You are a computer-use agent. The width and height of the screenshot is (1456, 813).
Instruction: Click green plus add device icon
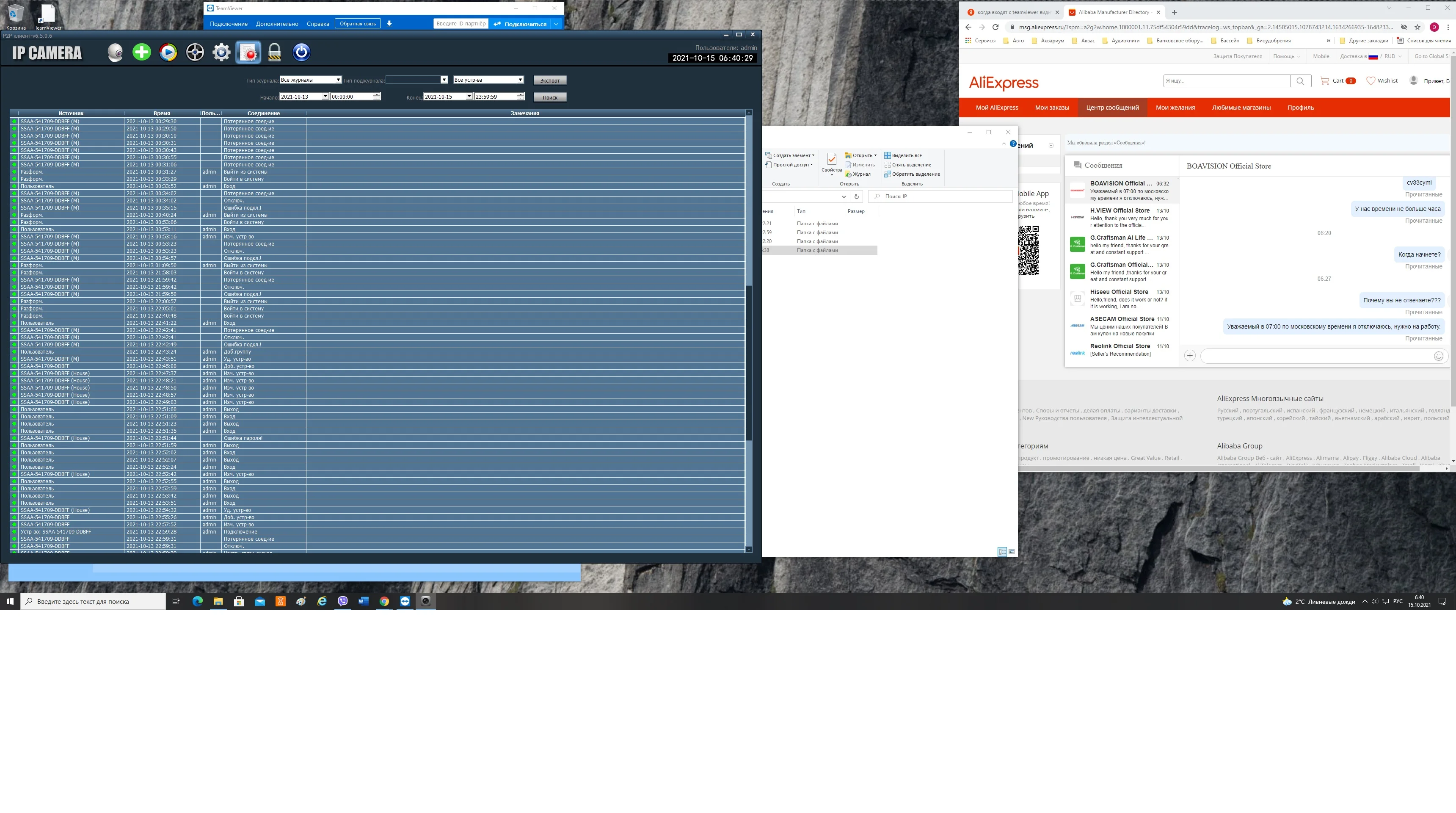tap(141, 53)
